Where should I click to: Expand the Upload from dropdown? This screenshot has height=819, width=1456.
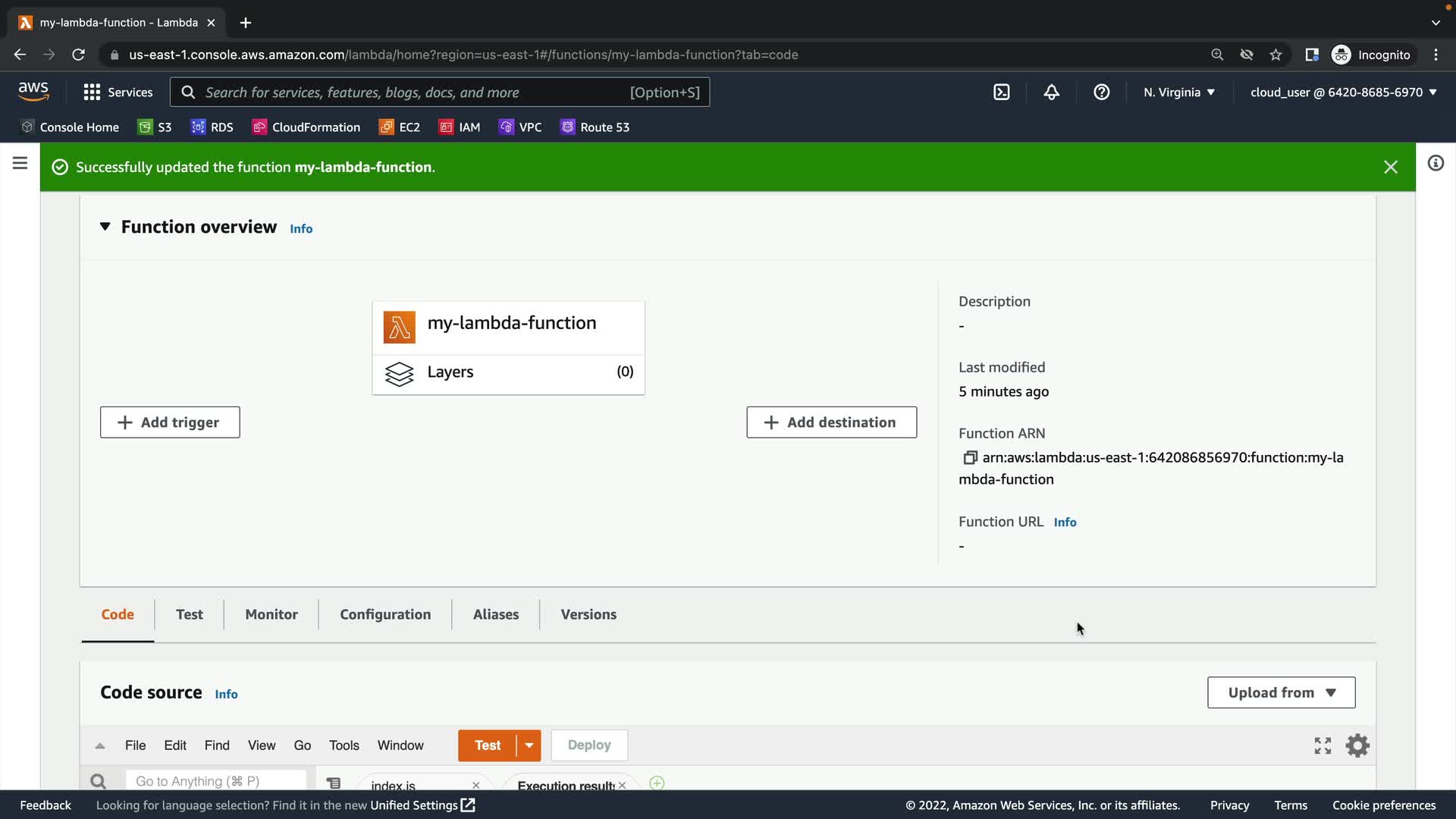(1281, 692)
